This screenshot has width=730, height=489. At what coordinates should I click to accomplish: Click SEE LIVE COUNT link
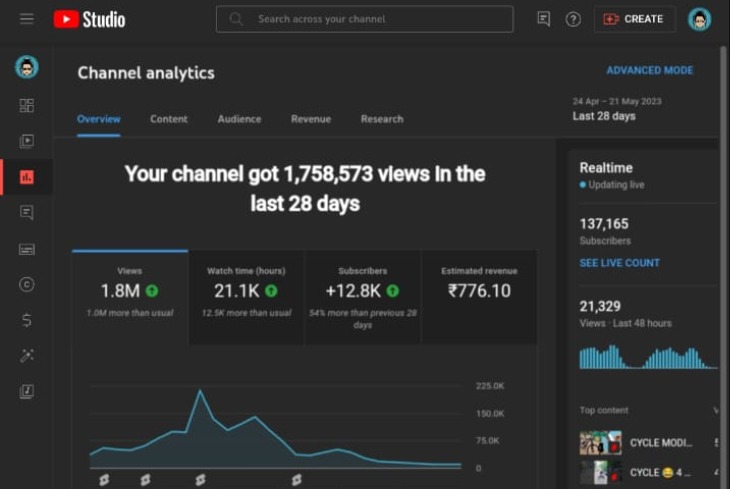(619, 263)
